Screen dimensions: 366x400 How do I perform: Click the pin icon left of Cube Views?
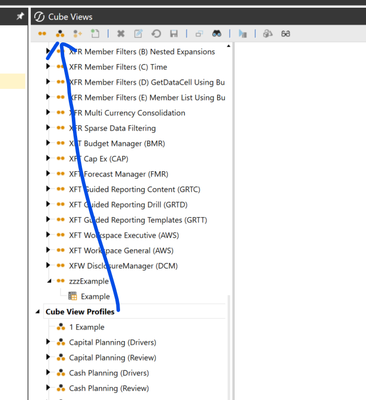[x=20, y=16]
